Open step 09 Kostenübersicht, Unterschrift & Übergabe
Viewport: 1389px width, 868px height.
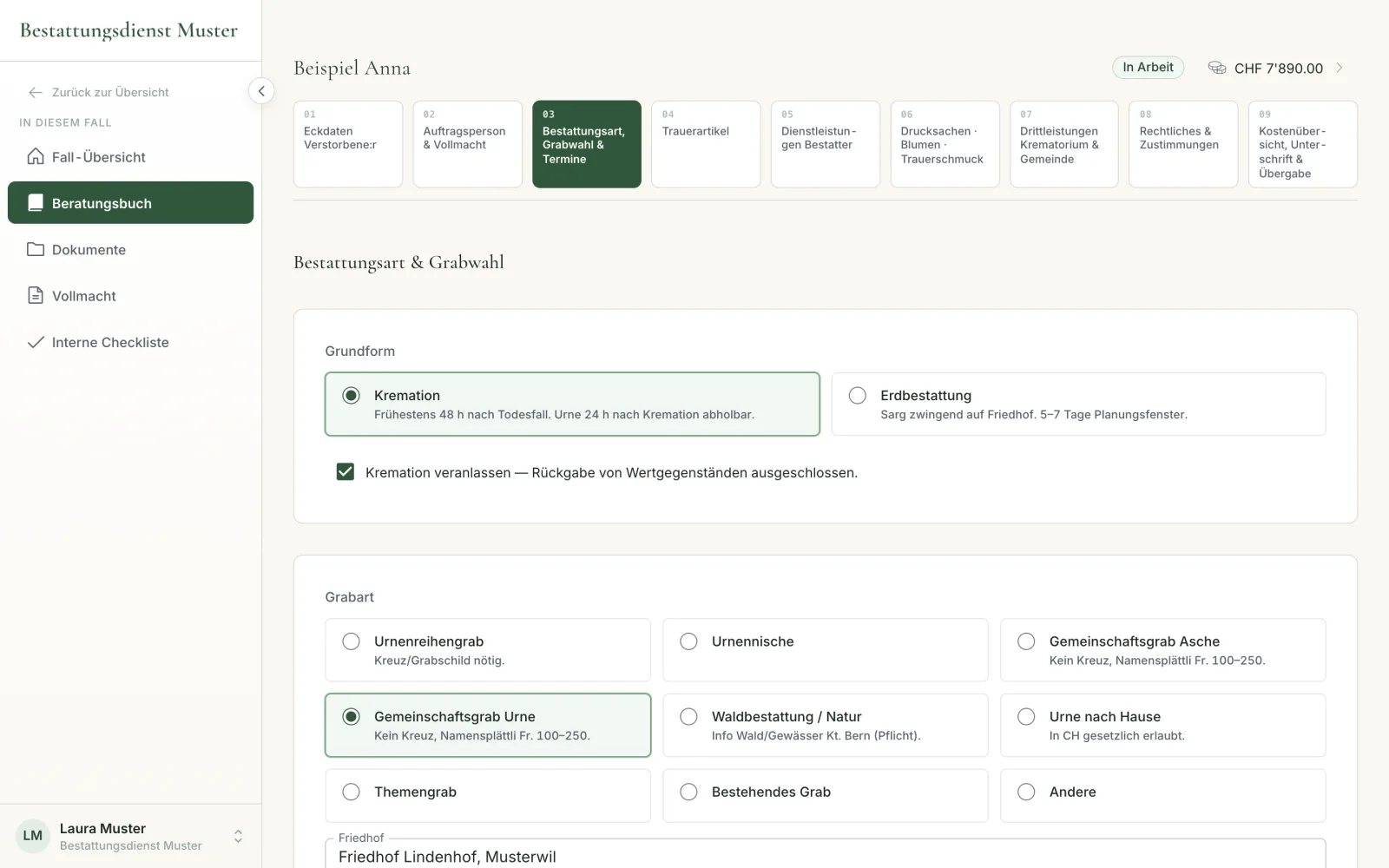1303,144
